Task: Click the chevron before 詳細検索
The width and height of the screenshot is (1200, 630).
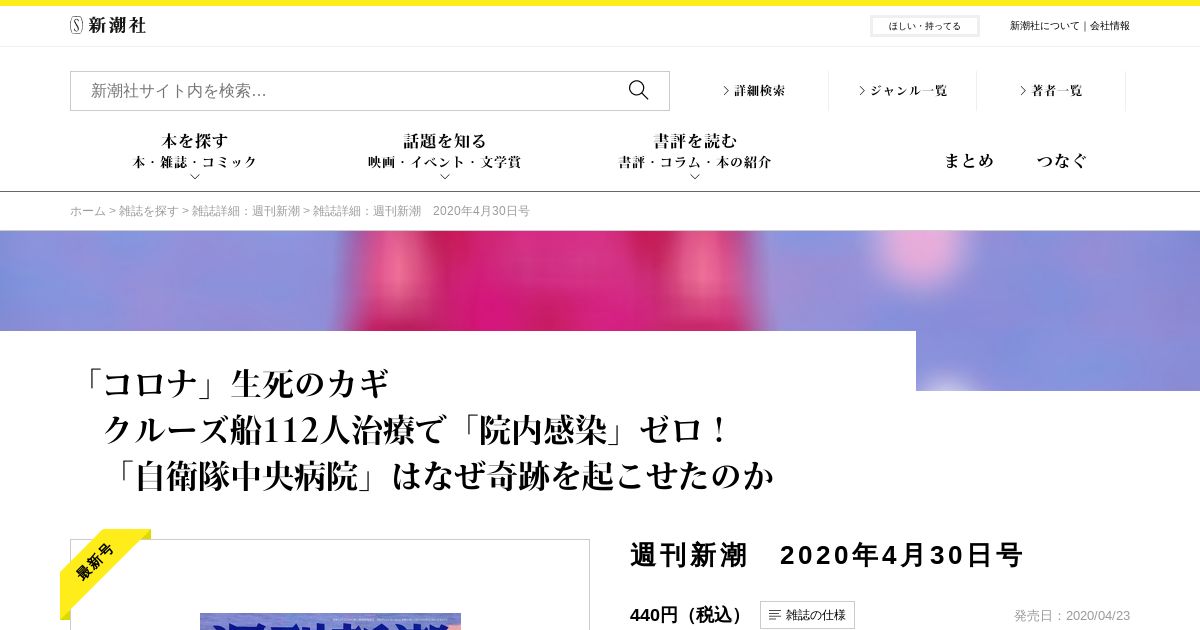Action: pos(726,91)
